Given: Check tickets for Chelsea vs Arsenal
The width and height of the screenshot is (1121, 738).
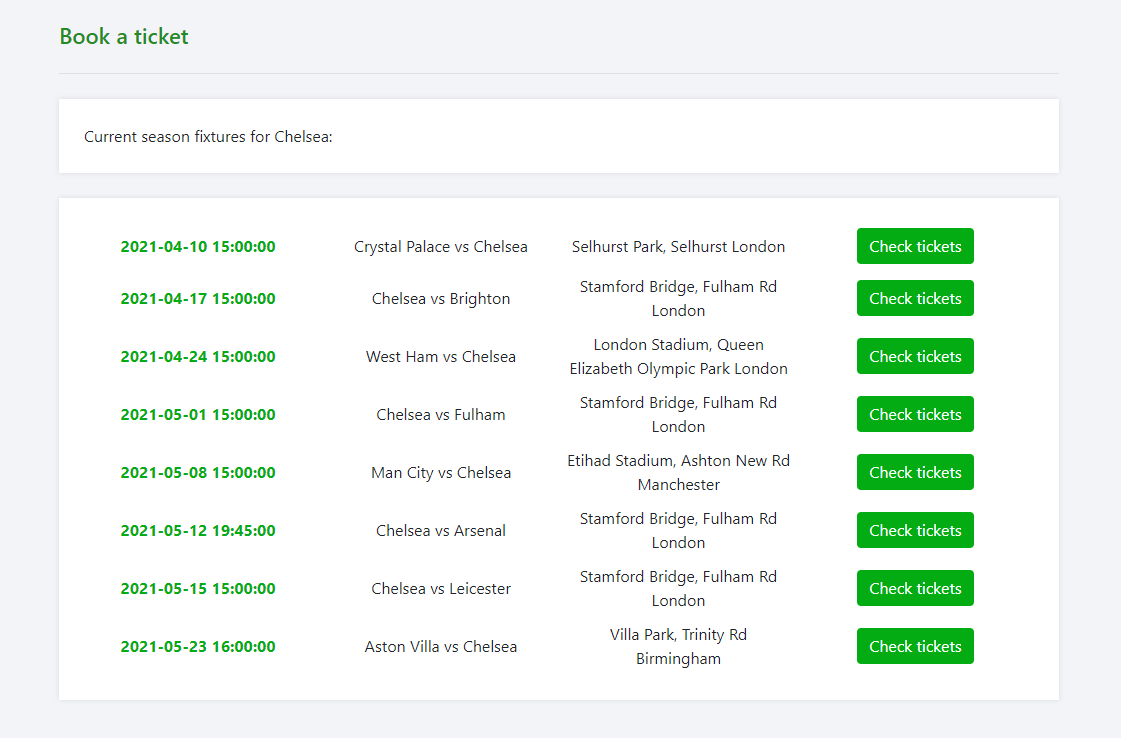Looking at the screenshot, I should tap(914, 530).
